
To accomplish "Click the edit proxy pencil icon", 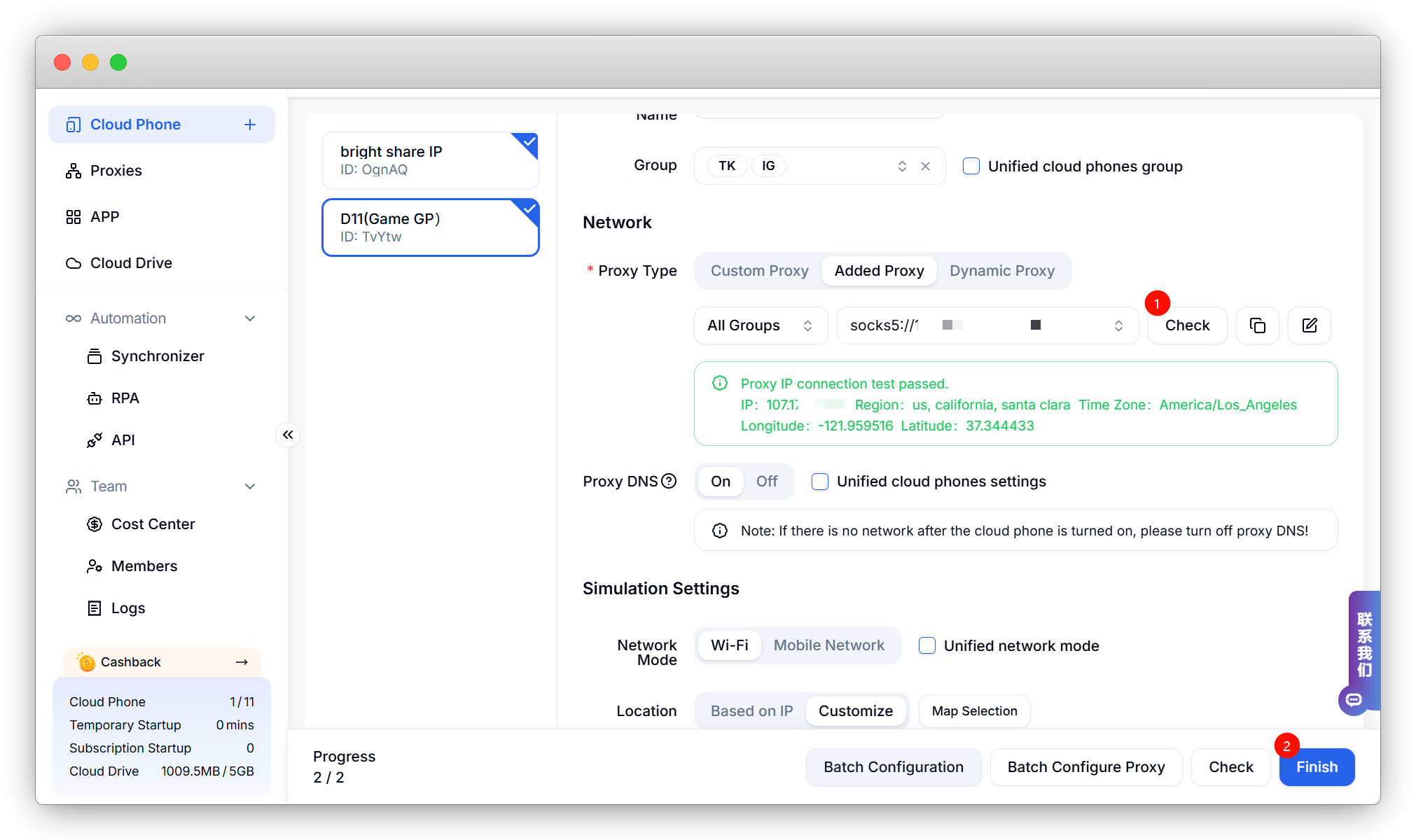I will [x=1309, y=325].
